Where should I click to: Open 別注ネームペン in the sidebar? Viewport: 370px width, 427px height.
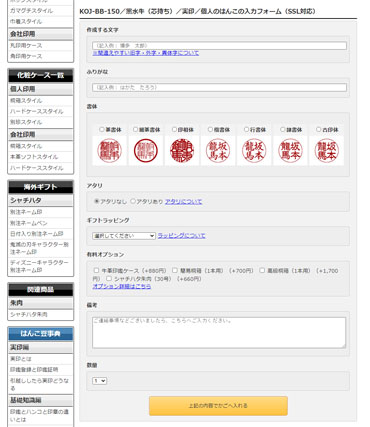click(x=29, y=223)
